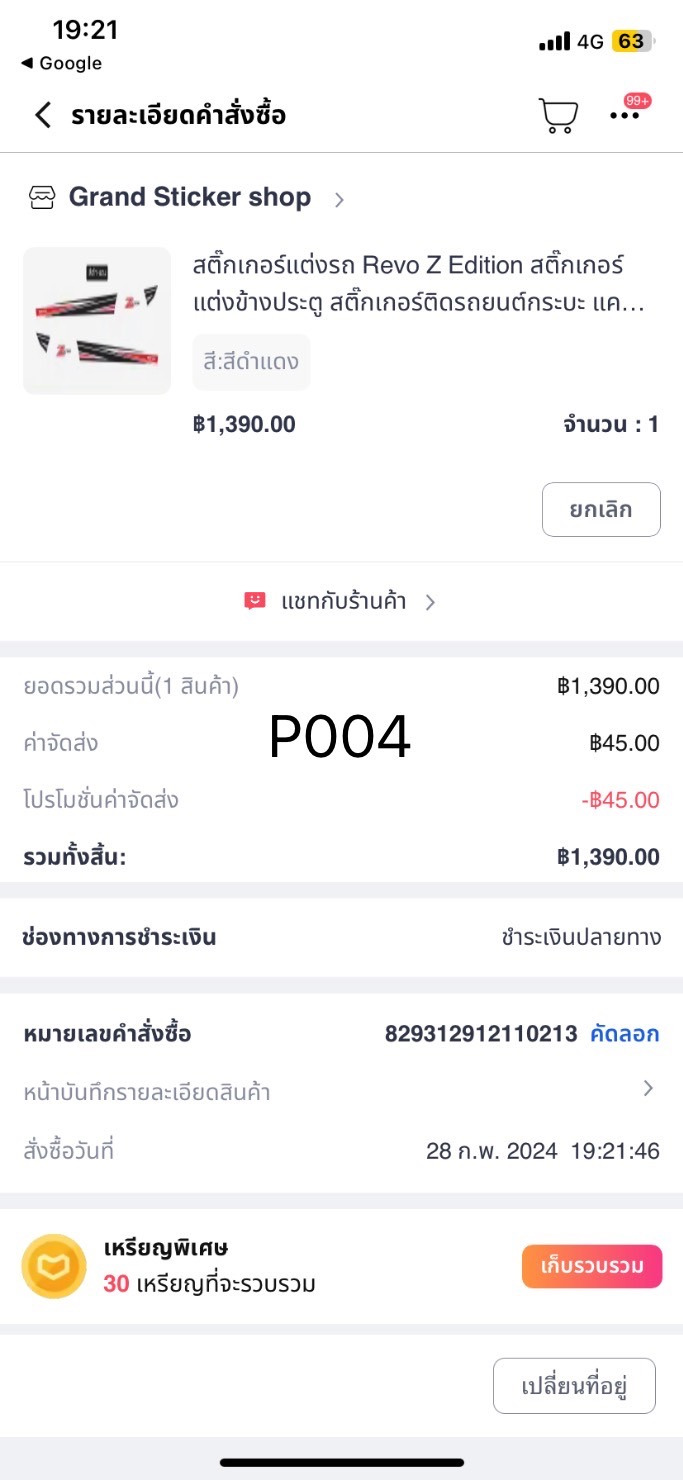Expand the product details record chevron
The width and height of the screenshot is (683, 1480).
tap(648, 1089)
